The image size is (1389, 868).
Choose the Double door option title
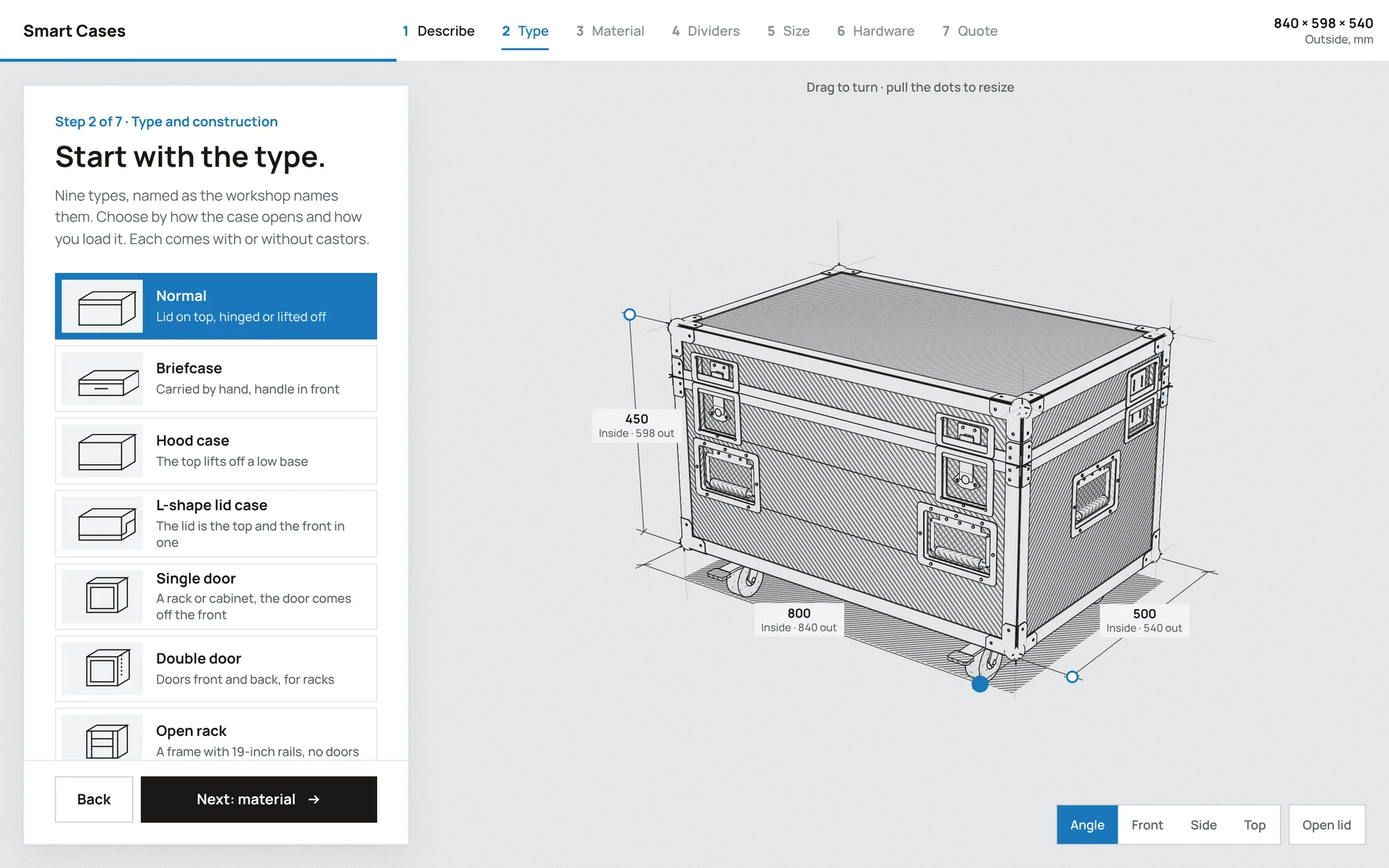click(x=199, y=658)
